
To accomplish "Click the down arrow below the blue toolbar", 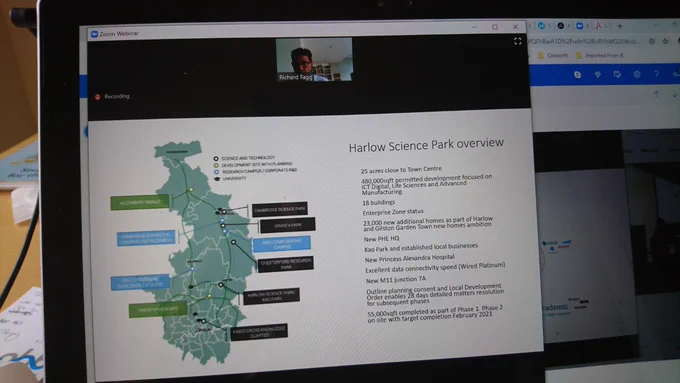I will coord(675,94).
